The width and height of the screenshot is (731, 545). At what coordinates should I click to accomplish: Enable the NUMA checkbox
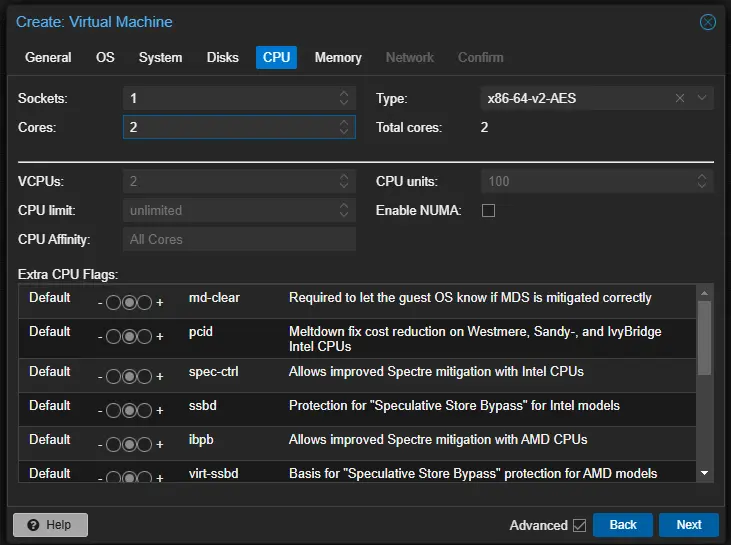[x=489, y=211]
